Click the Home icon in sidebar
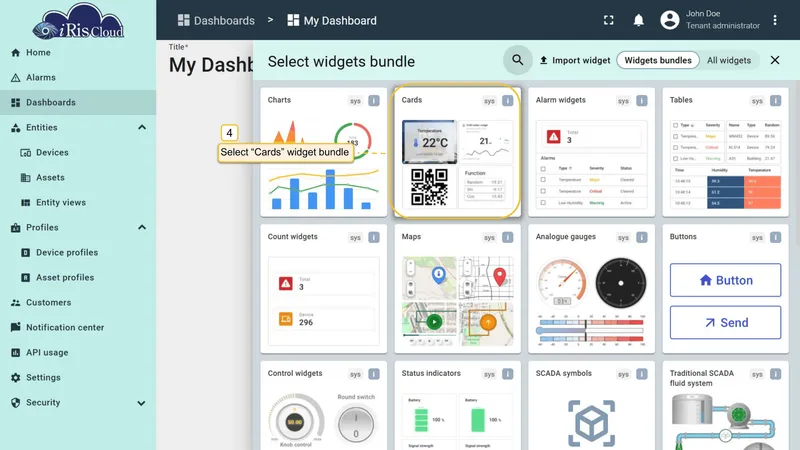 click(x=15, y=53)
